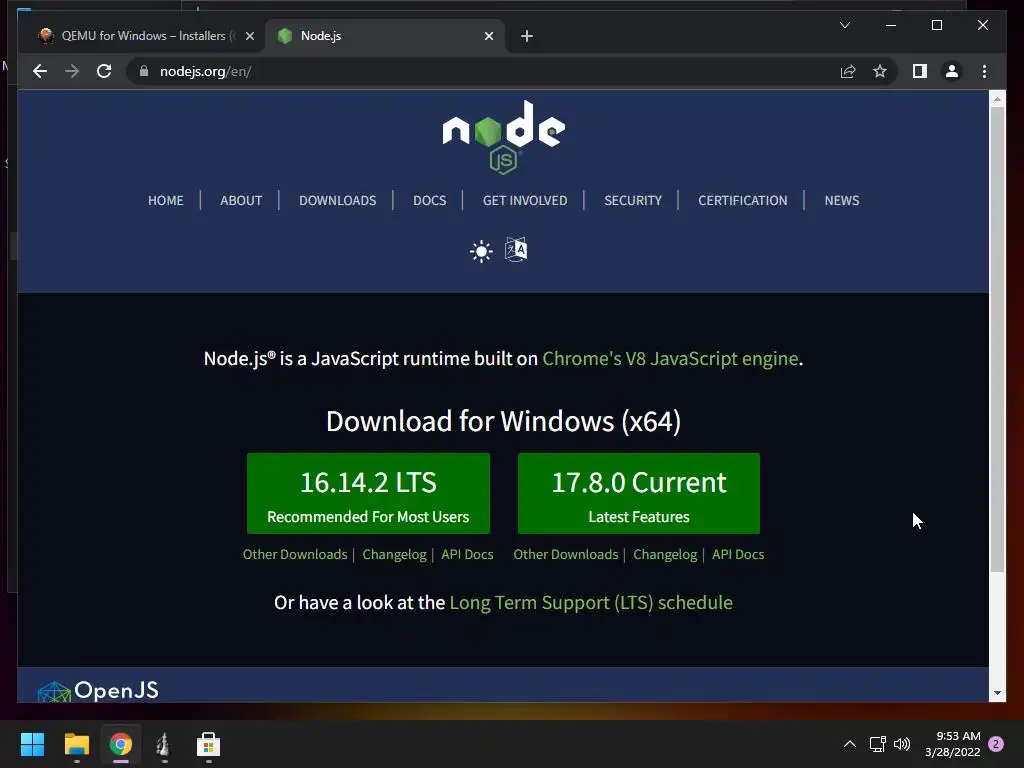Image resolution: width=1024 pixels, height=768 pixels.
Task: Reload the nodejs.org page
Action: coord(104,71)
